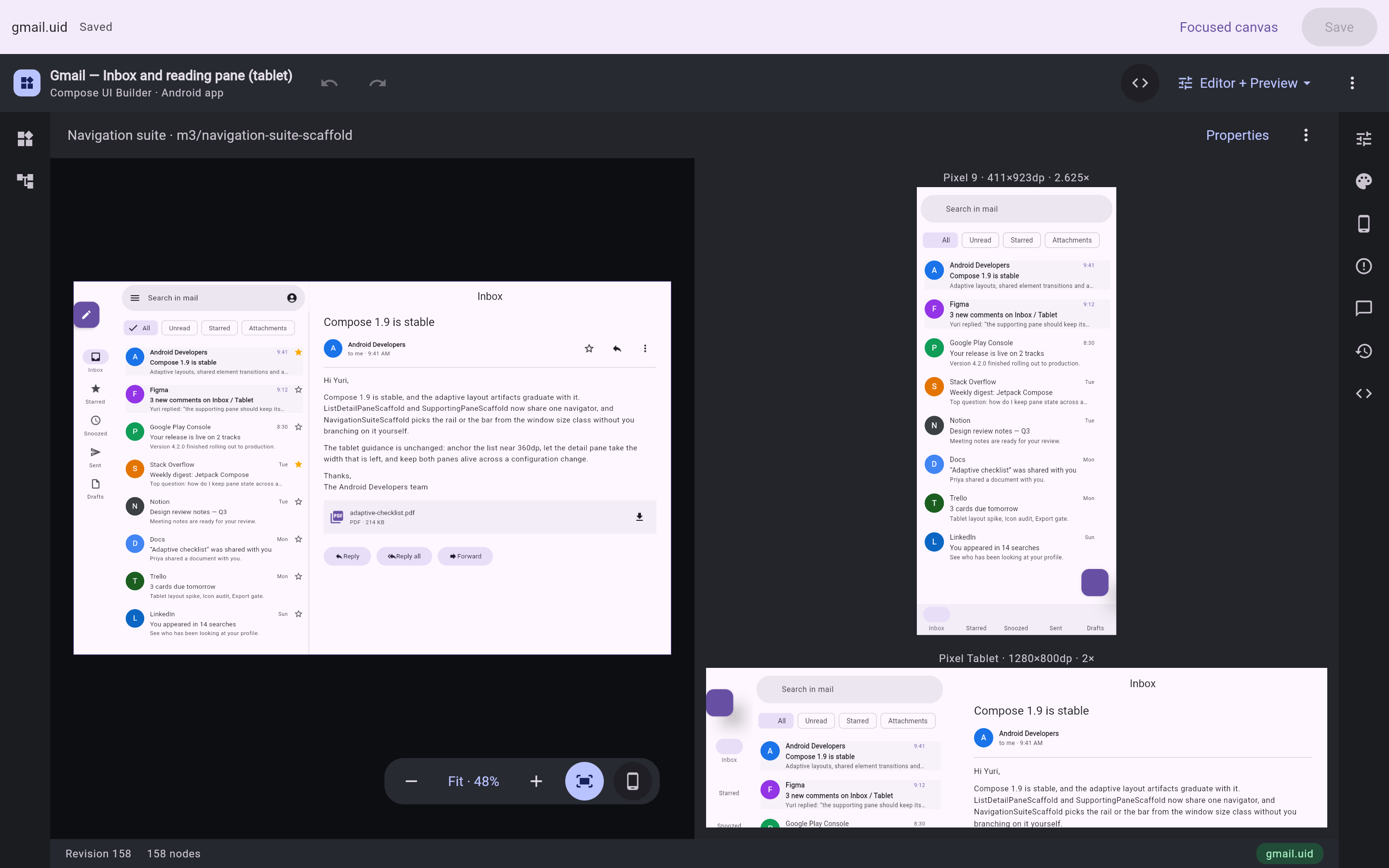The width and height of the screenshot is (1389, 868).
Task: Click the Pixel 9 preview search field
Action: pyautogui.click(x=1016, y=209)
